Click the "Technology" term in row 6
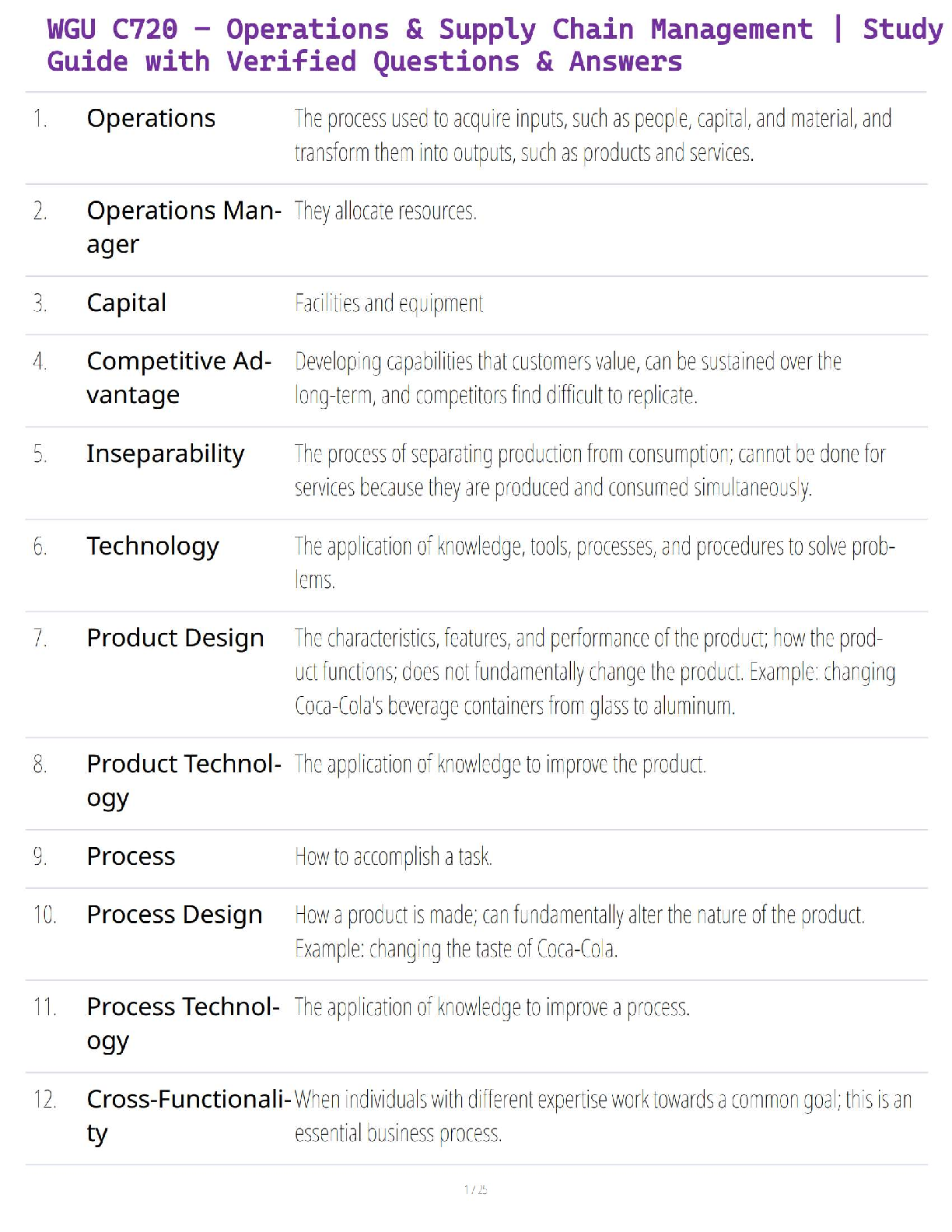The height and width of the screenshot is (1232, 952). 152,546
